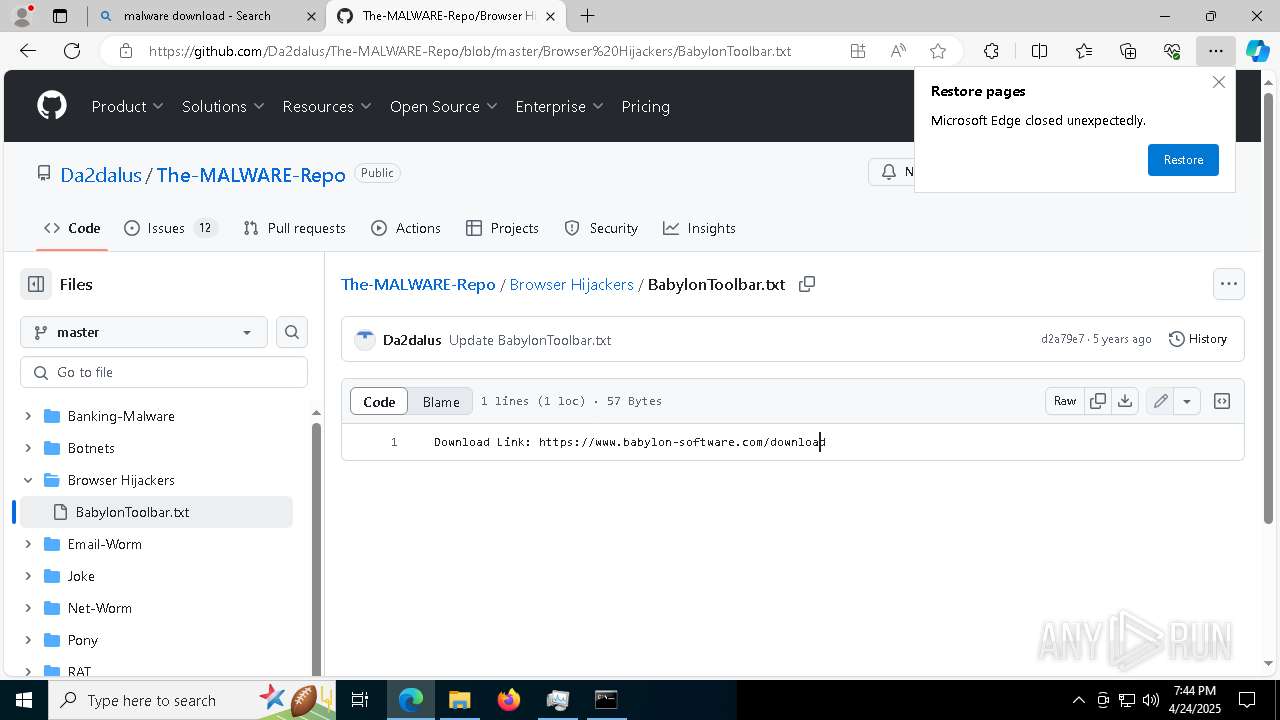Open File Explorer from the taskbar

(x=459, y=699)
